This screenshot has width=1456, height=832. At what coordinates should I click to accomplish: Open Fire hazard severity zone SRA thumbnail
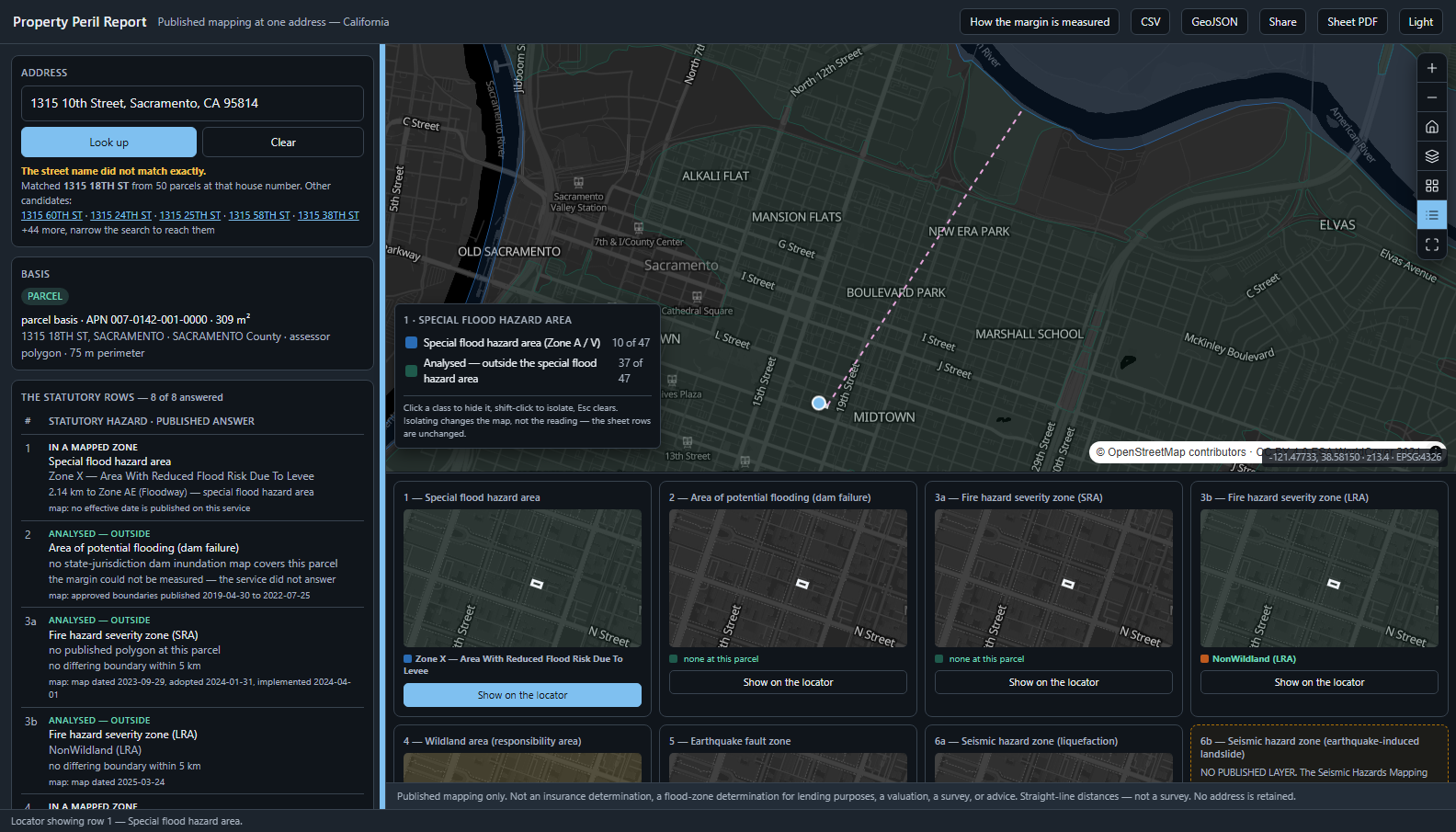coord(1053,578)
